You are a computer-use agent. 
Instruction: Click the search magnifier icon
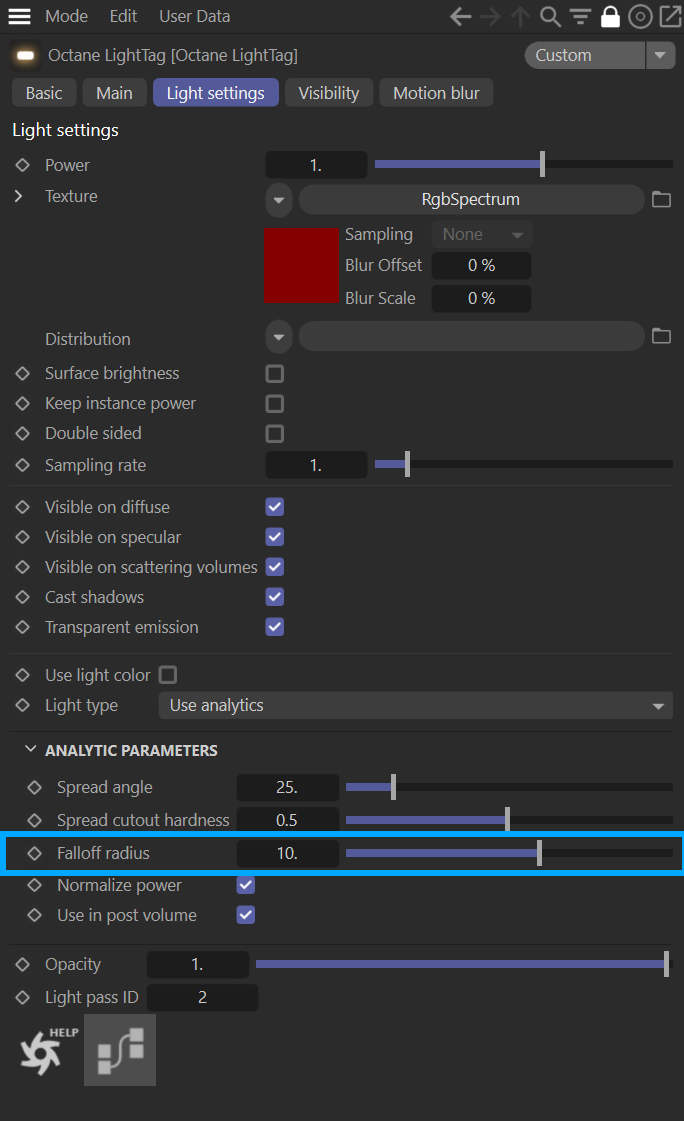click(550, 17)
